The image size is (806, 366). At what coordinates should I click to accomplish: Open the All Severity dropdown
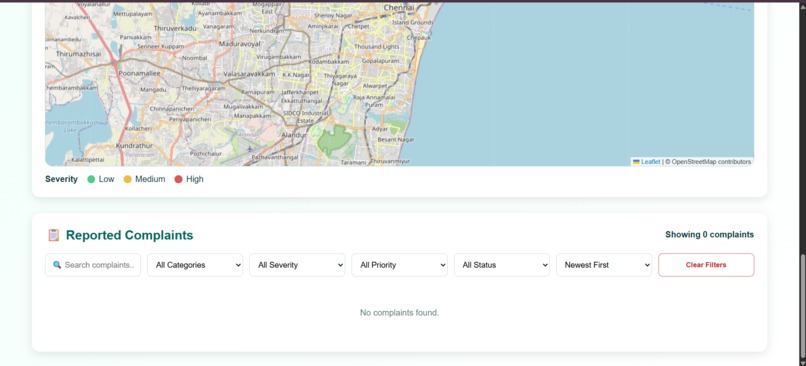(x=297, y=265)
